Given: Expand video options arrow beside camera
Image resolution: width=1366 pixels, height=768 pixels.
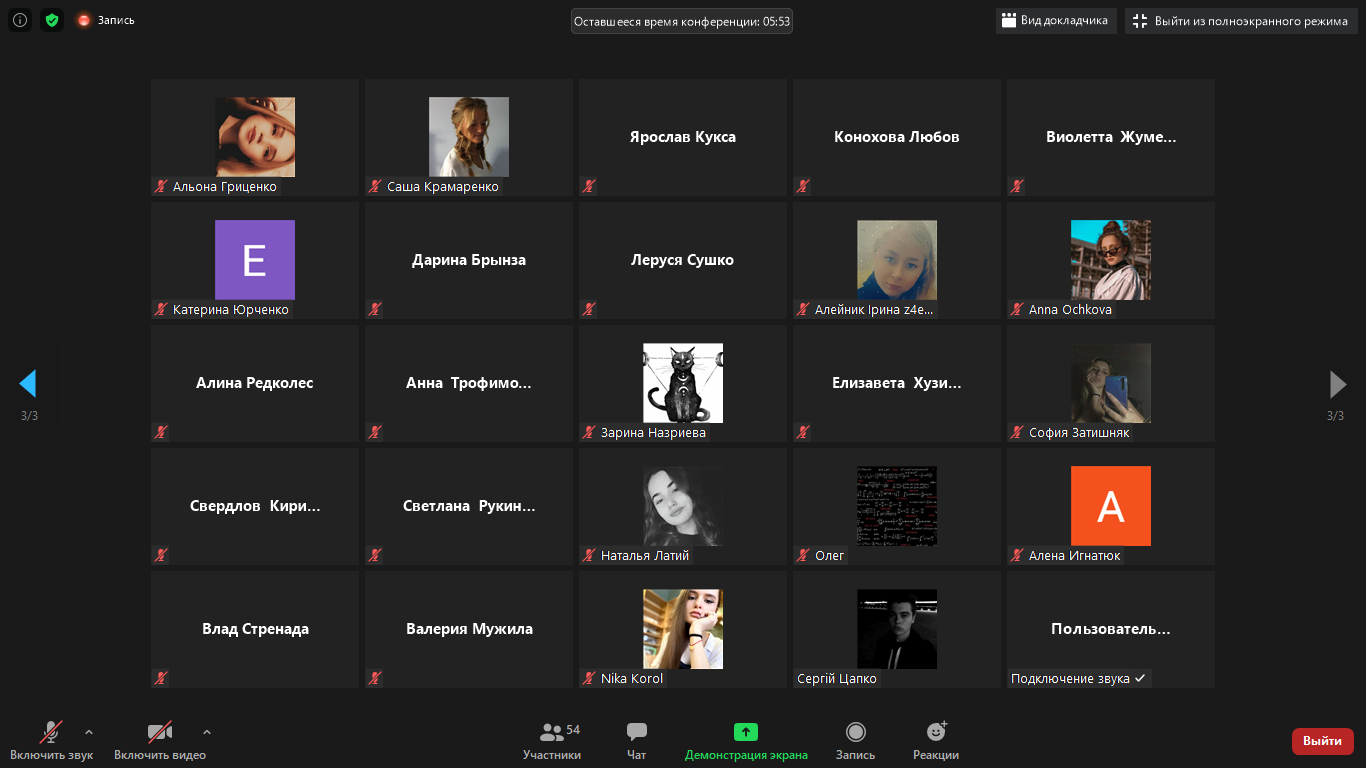Looking at the screenshot, I should tap(207, 732).
